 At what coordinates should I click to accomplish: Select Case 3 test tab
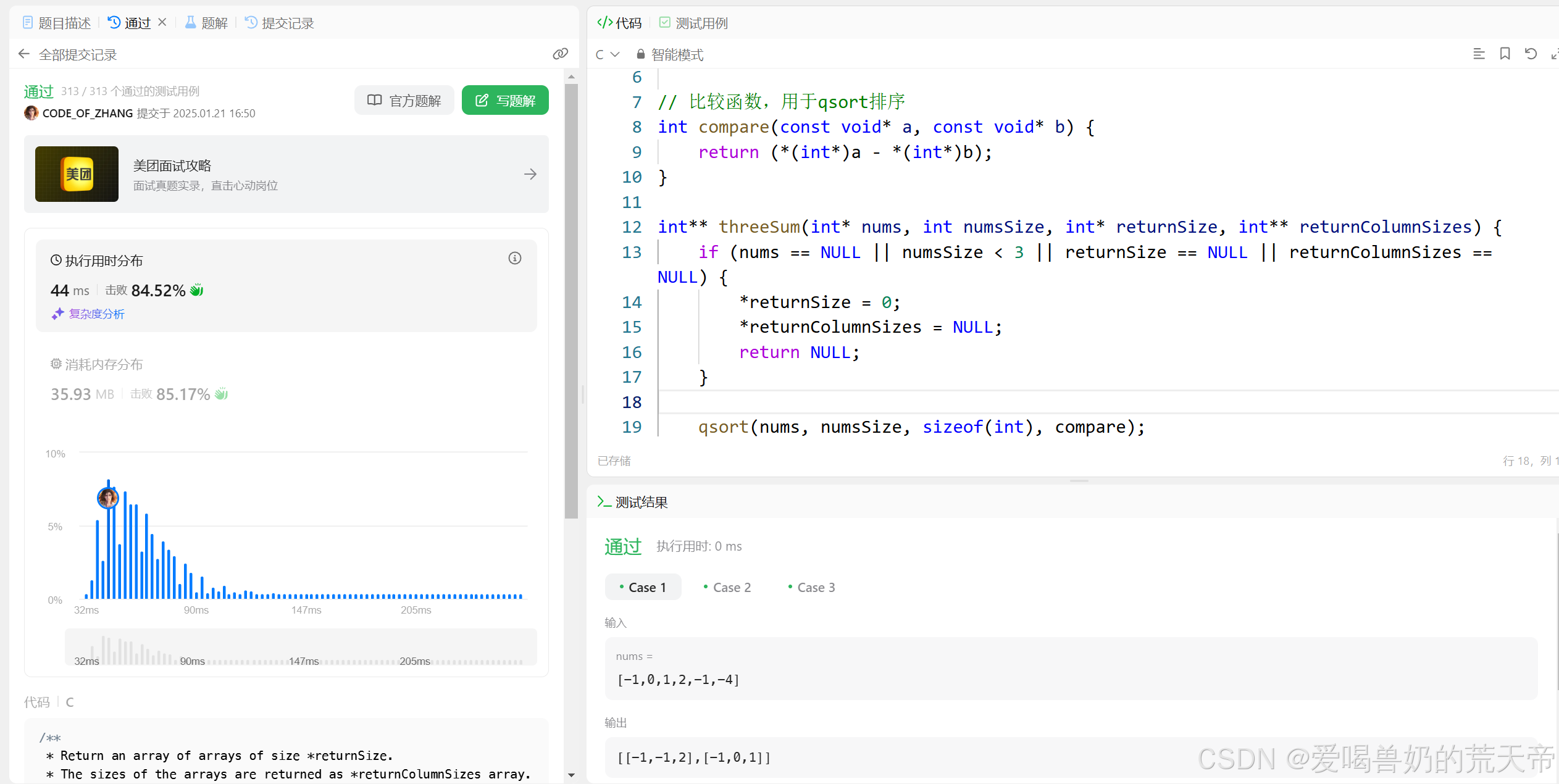pos(812,587)
